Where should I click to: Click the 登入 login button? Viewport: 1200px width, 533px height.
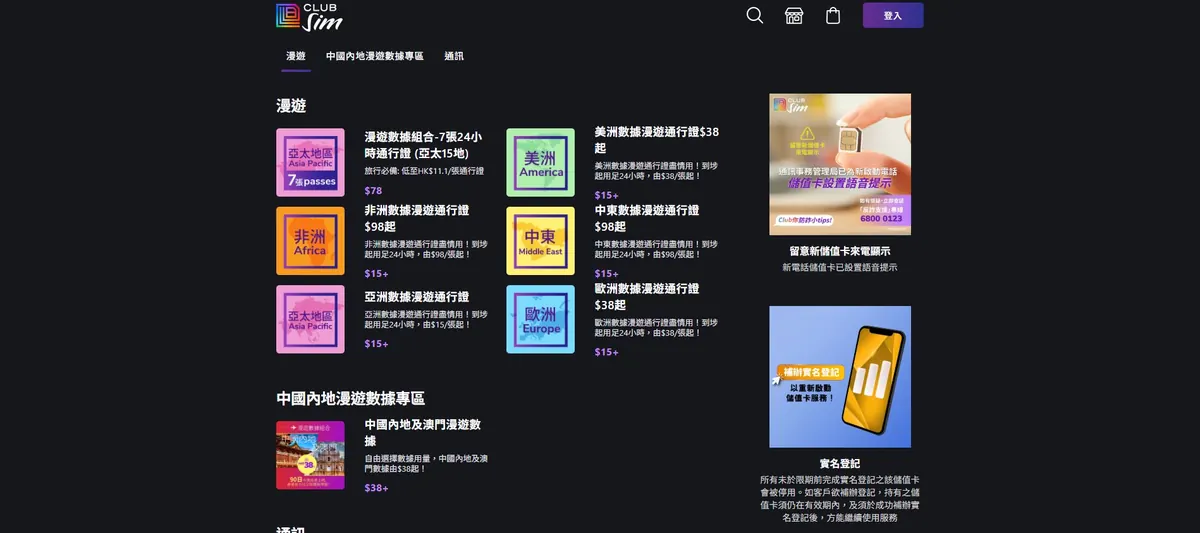click(893, 15)
